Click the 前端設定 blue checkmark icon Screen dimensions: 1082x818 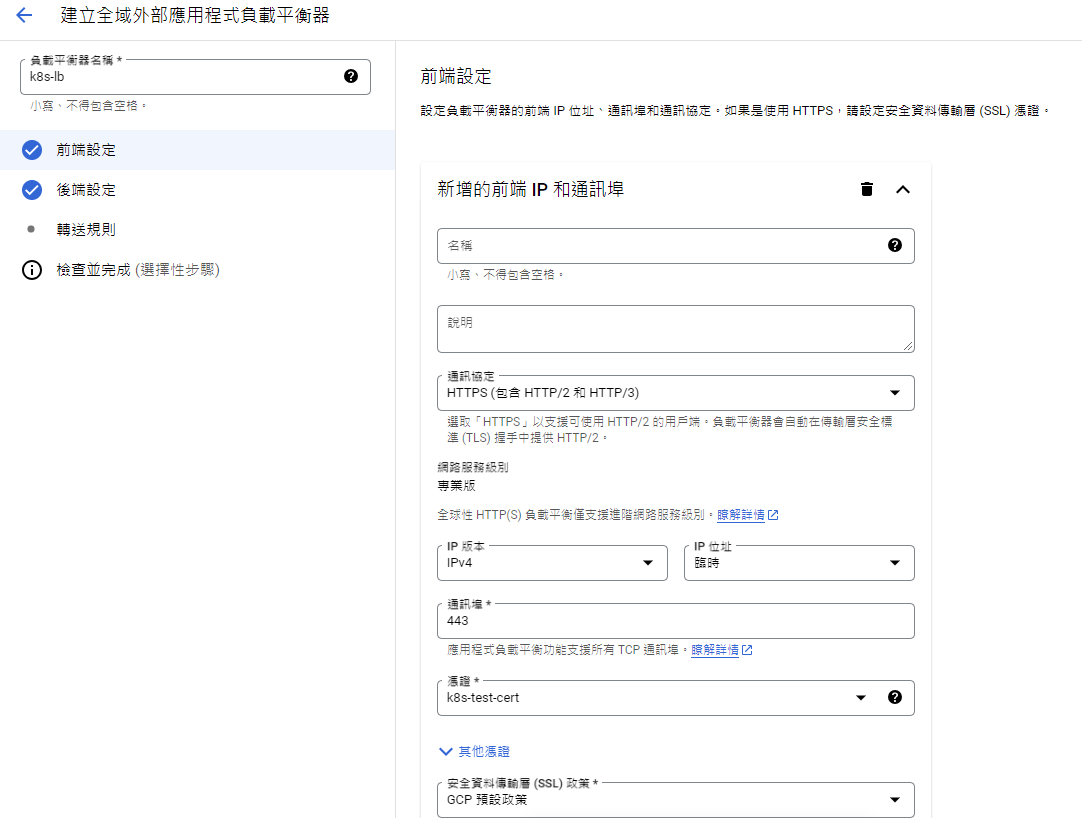click(32, 150)
